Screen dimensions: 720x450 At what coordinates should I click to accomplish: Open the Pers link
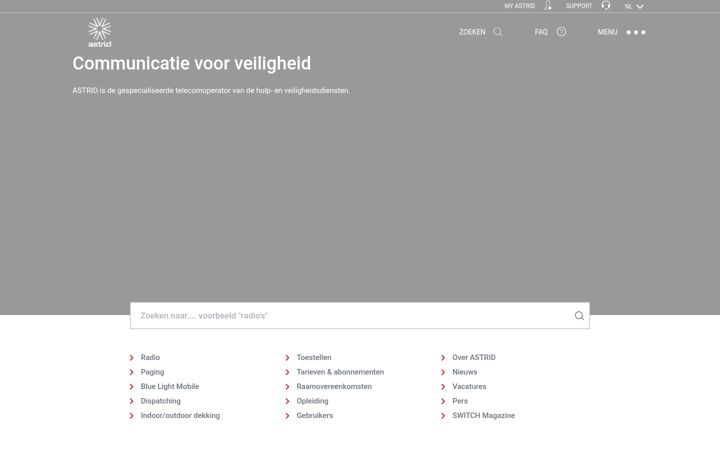pyautogui.click(x=460, y=401)
